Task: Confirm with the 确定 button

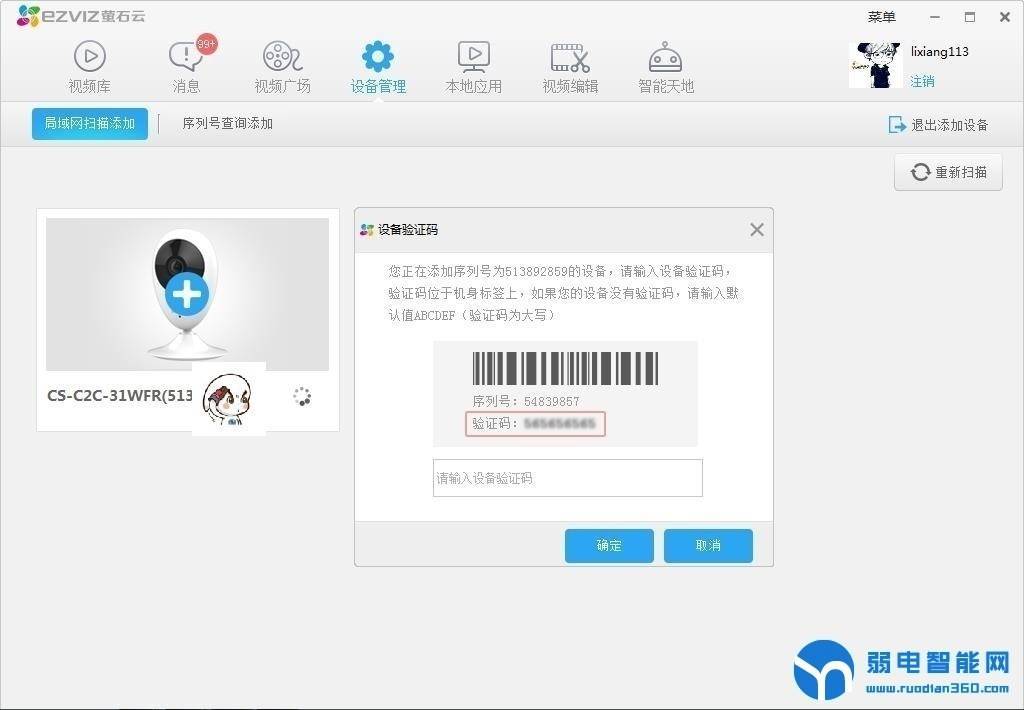Action: point(609,546)
